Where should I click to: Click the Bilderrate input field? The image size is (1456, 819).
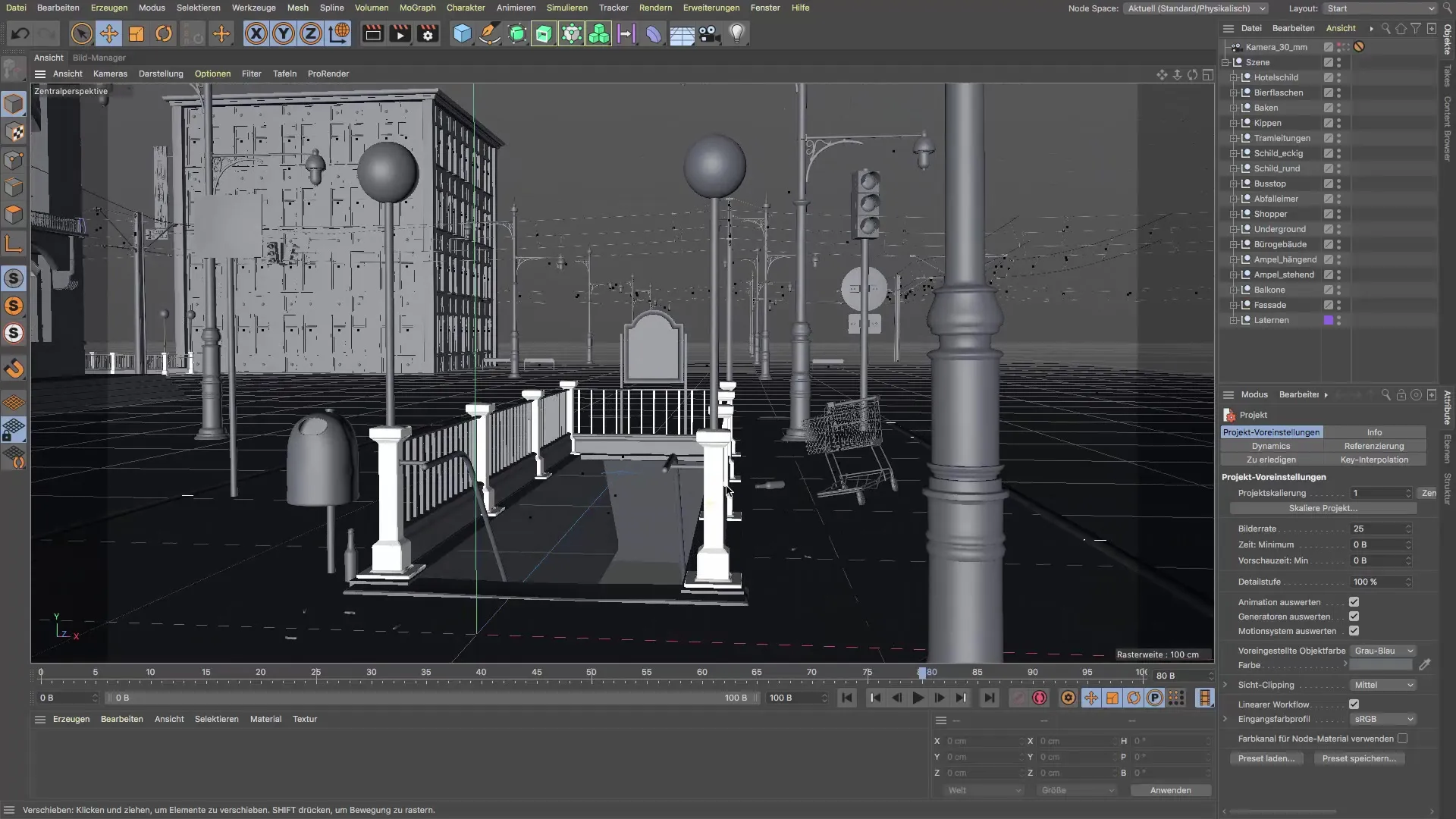click(x=1382, y=529)
